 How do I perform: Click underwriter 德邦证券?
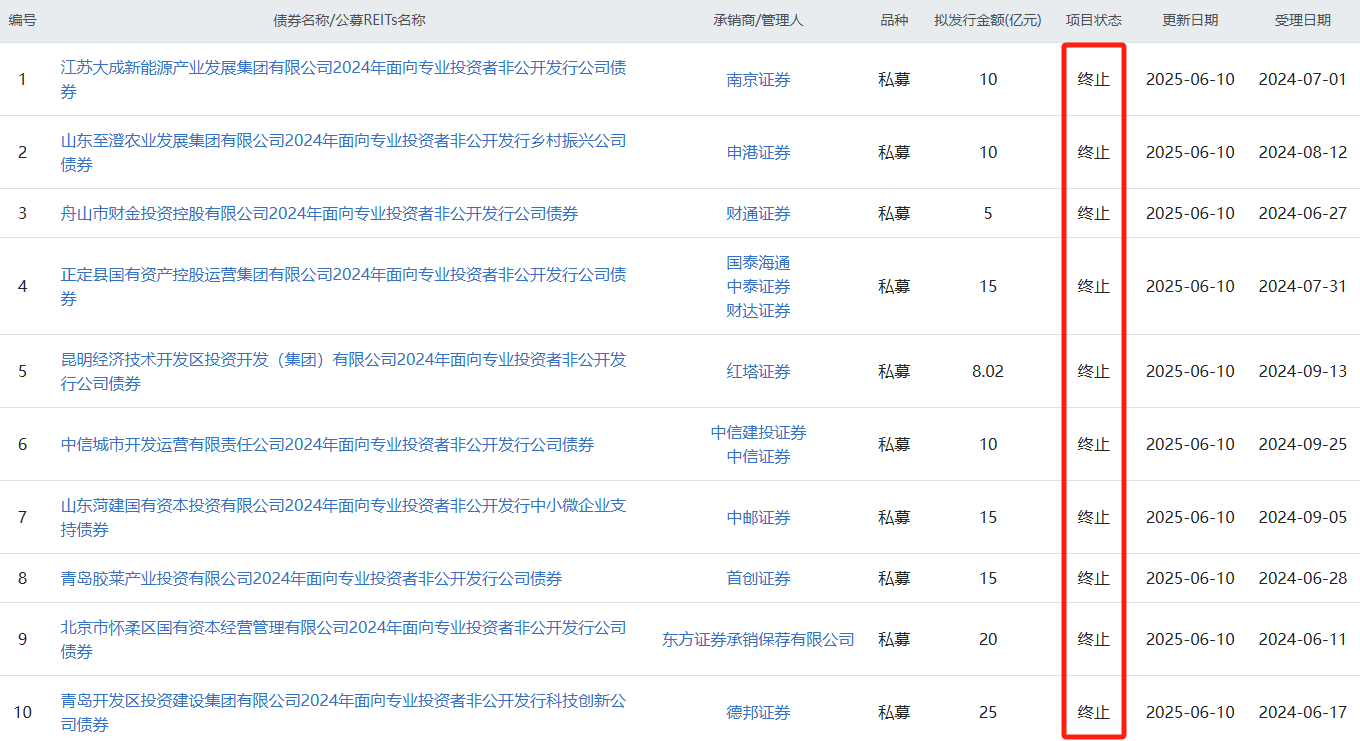click(758, 712)
